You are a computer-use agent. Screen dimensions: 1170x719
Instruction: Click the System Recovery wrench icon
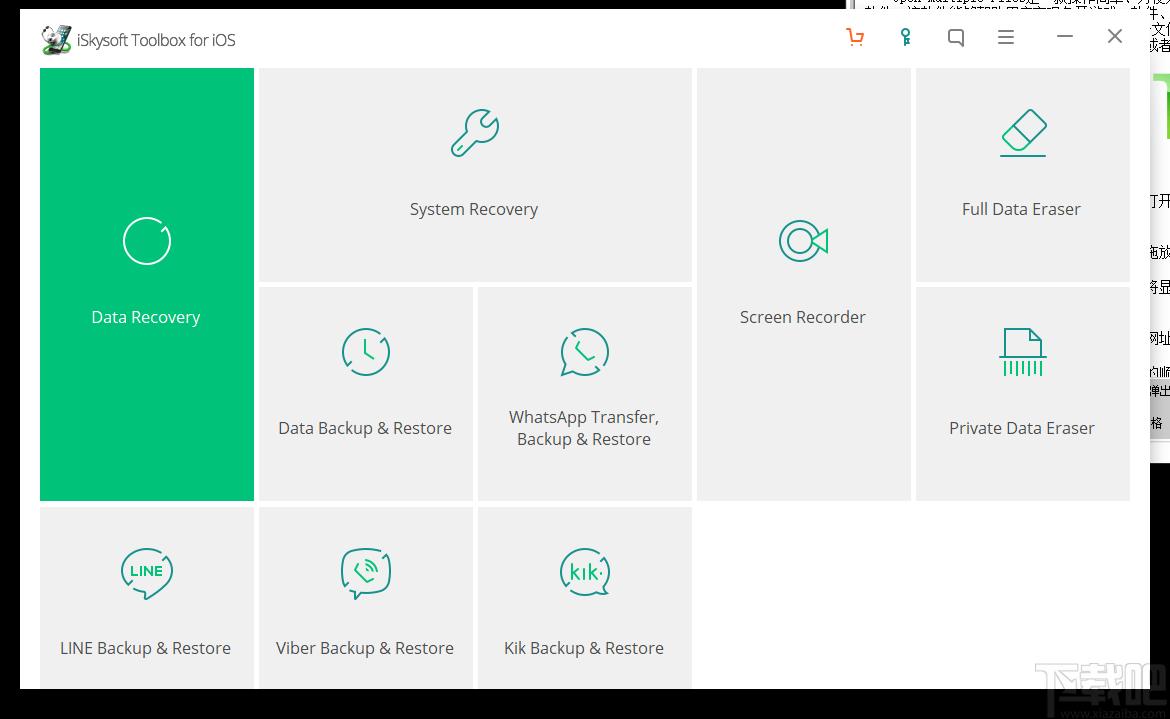coord(475,133)
